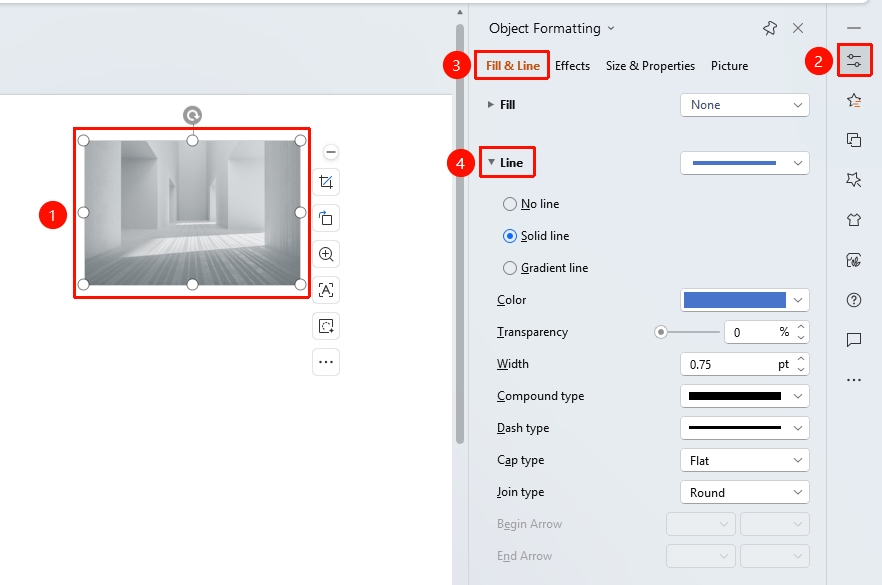Pin the Object Formatting panel
The height and width of the screenshot is (585, 882).
pos(770,28)
